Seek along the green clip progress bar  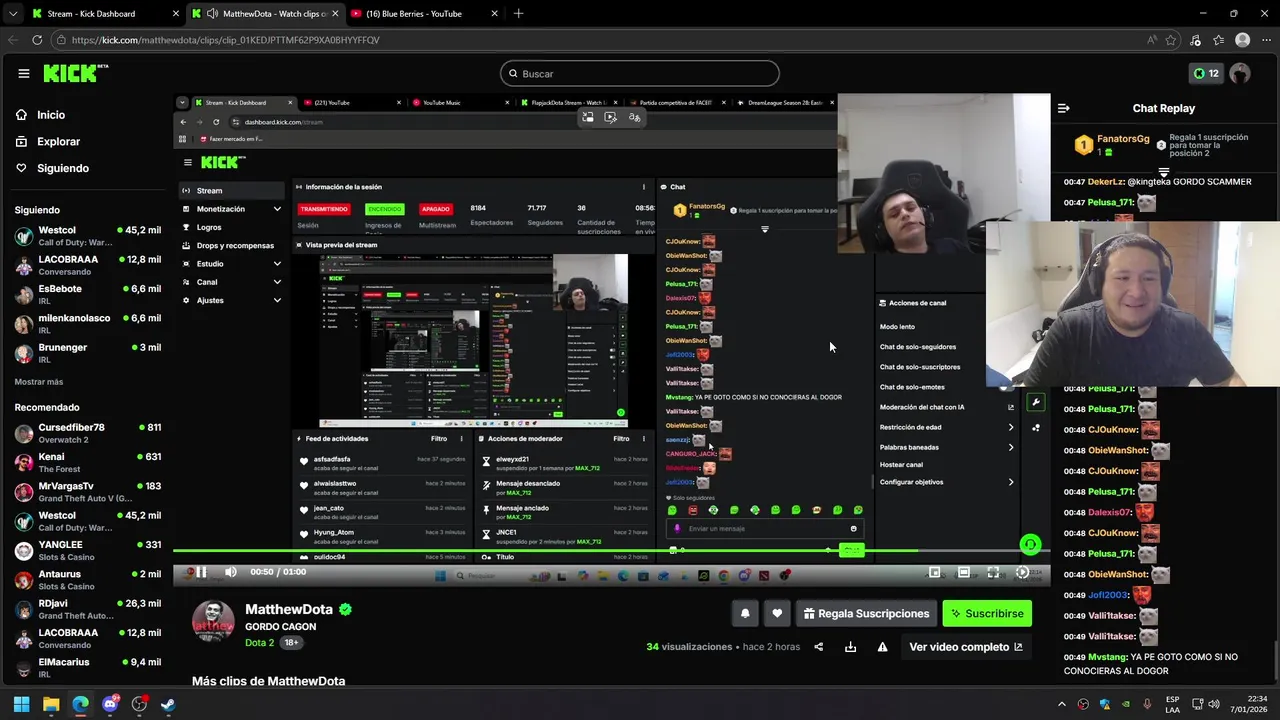[x=611, y=551]
